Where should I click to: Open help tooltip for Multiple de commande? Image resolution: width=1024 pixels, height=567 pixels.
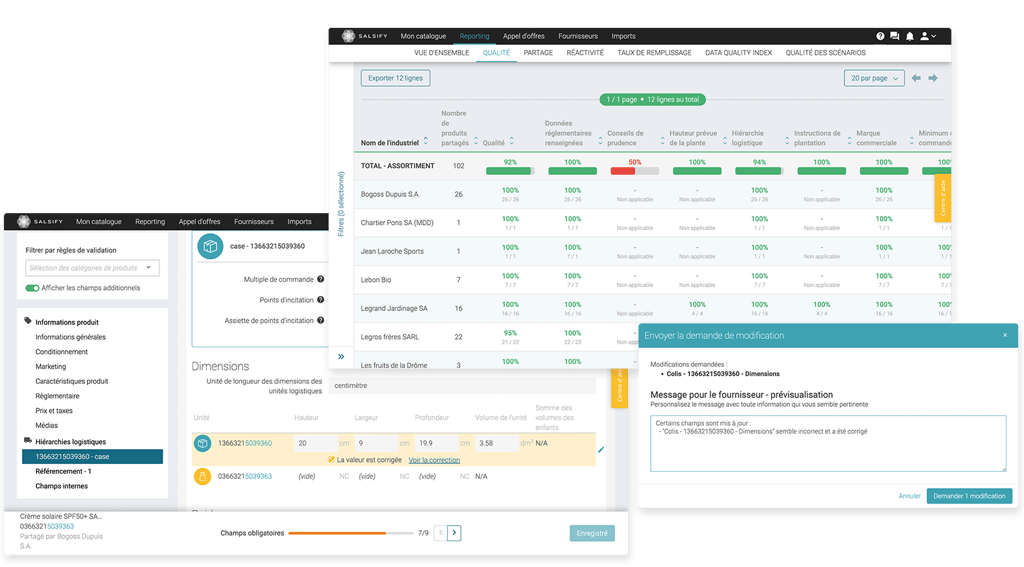[x=321, y=279]
